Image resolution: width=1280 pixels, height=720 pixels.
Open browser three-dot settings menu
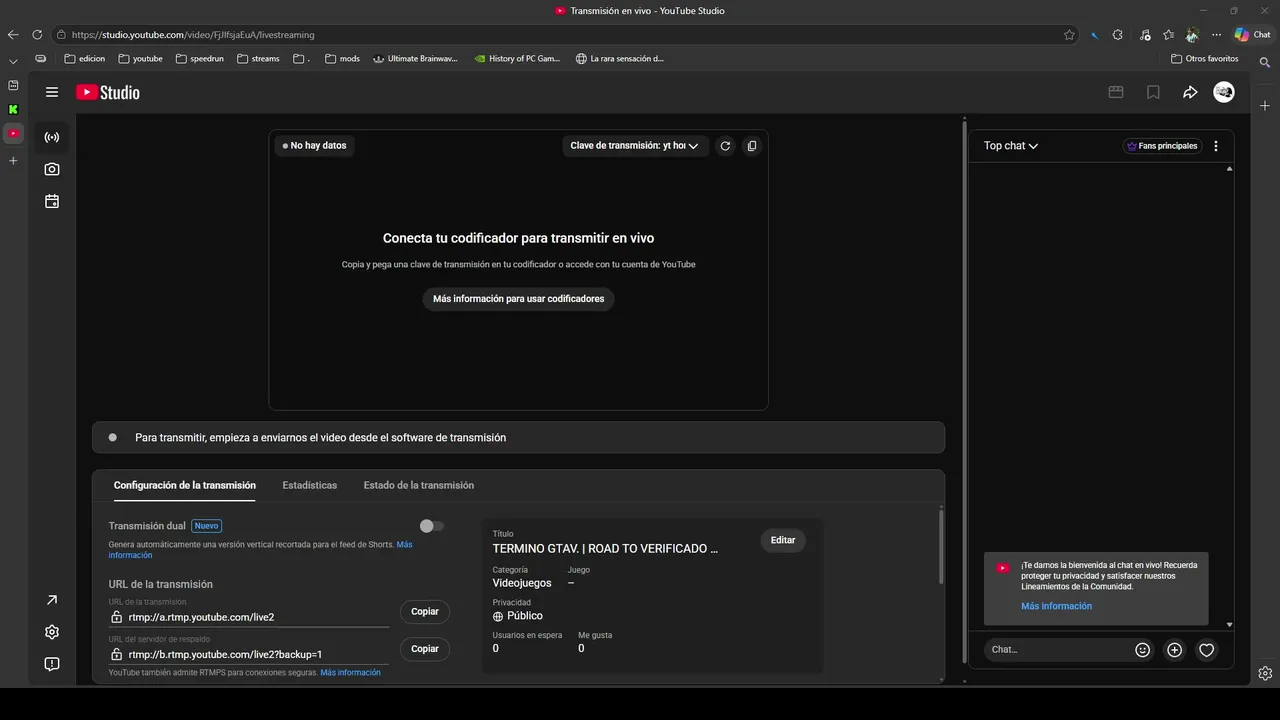click(x=1217, y=34)
